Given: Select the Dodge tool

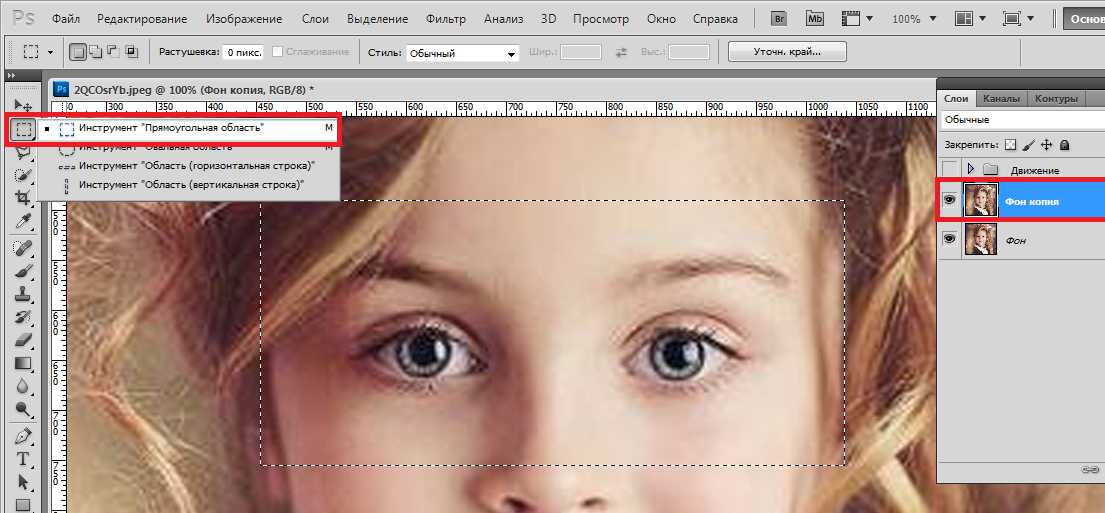Looking at the screenshot, I should pyautogui.click(x=23, y=409).
